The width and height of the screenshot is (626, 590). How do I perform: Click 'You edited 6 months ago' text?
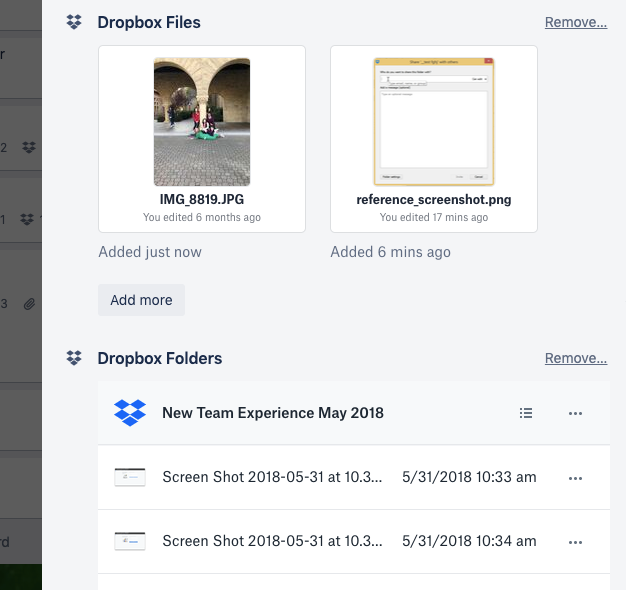pyautogui.click(x=202, y=217)
